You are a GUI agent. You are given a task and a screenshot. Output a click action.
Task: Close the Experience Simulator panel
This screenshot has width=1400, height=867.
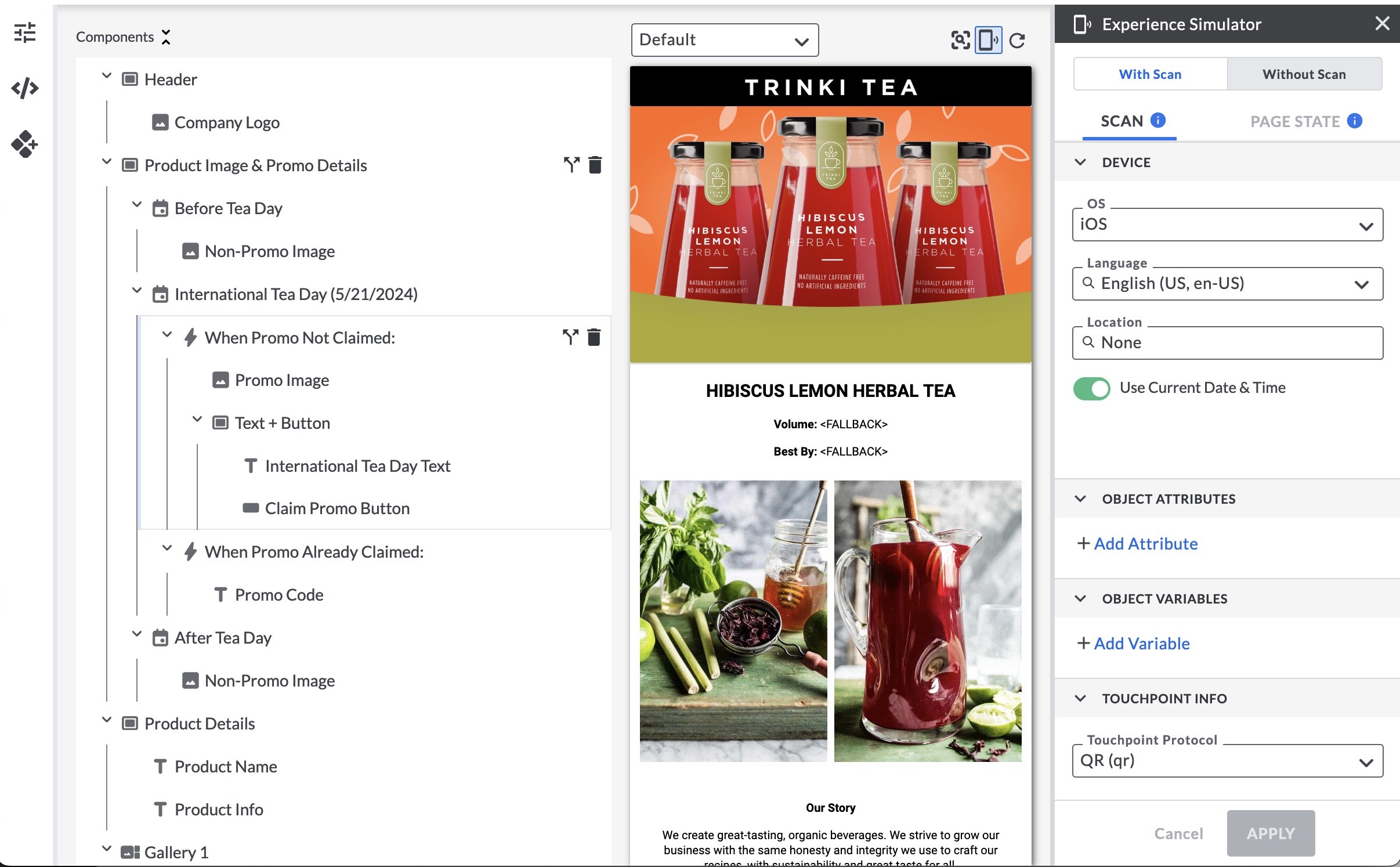click(x=1383, y=23)
